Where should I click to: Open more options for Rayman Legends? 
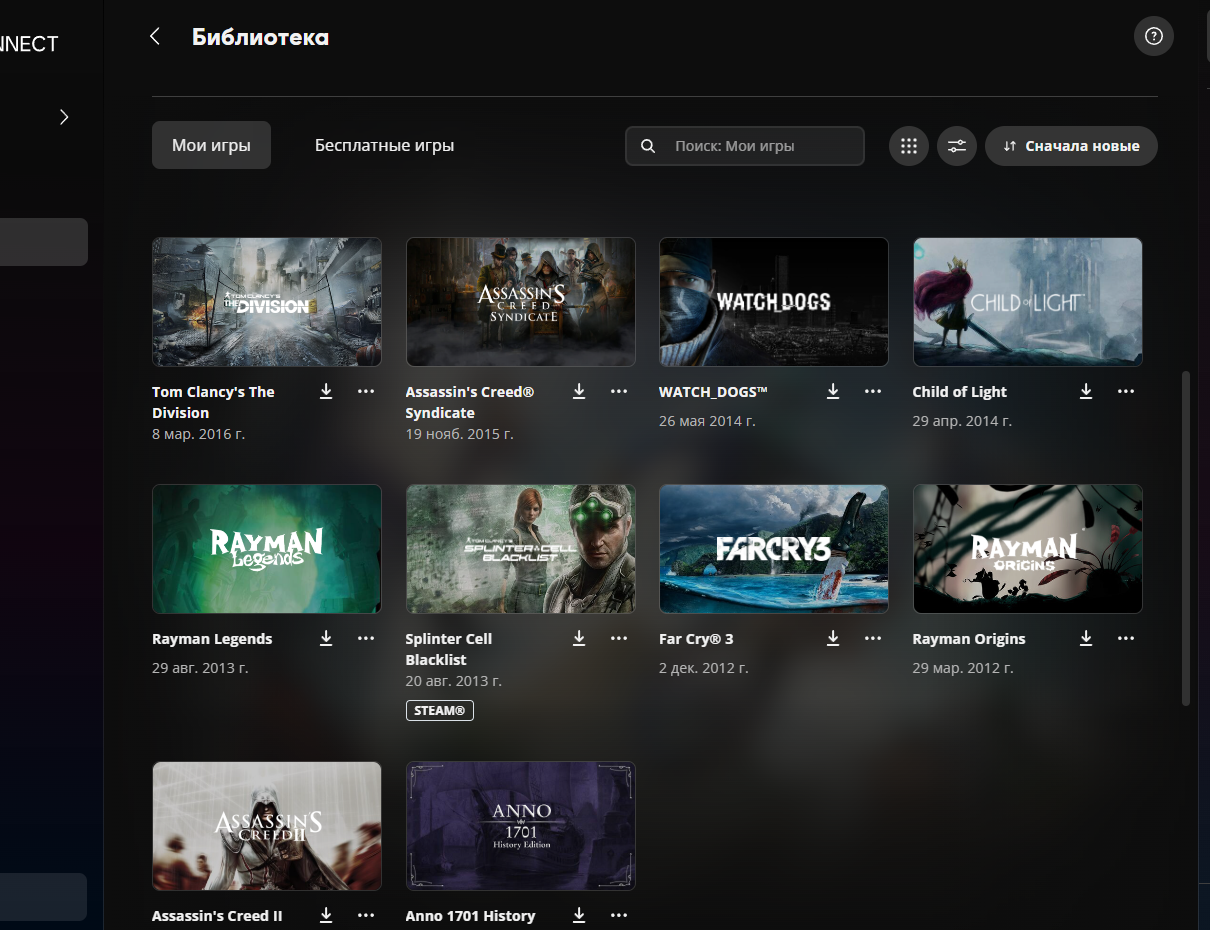366,638
